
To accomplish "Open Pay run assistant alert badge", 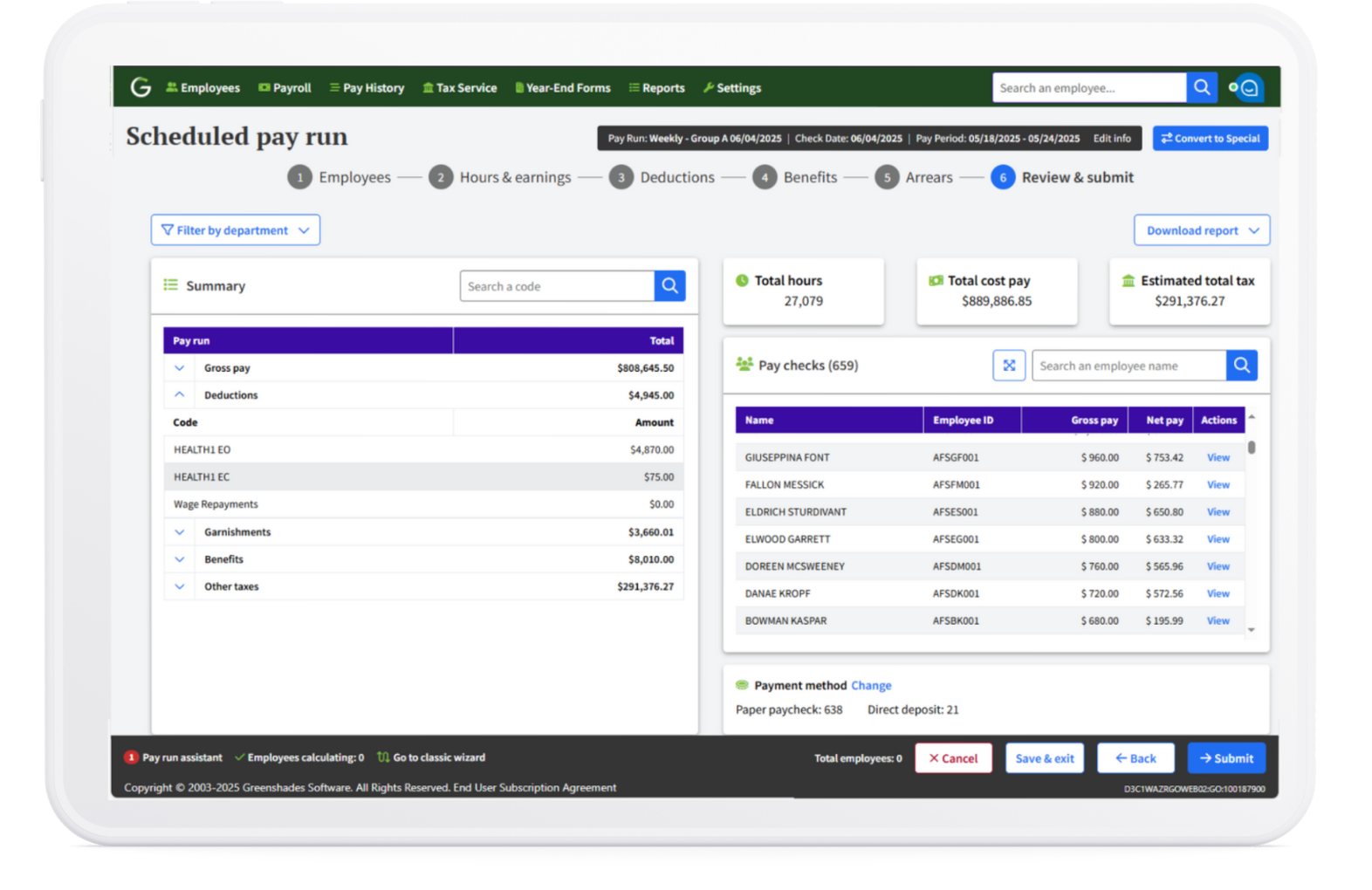I will [x=132, y=757].
